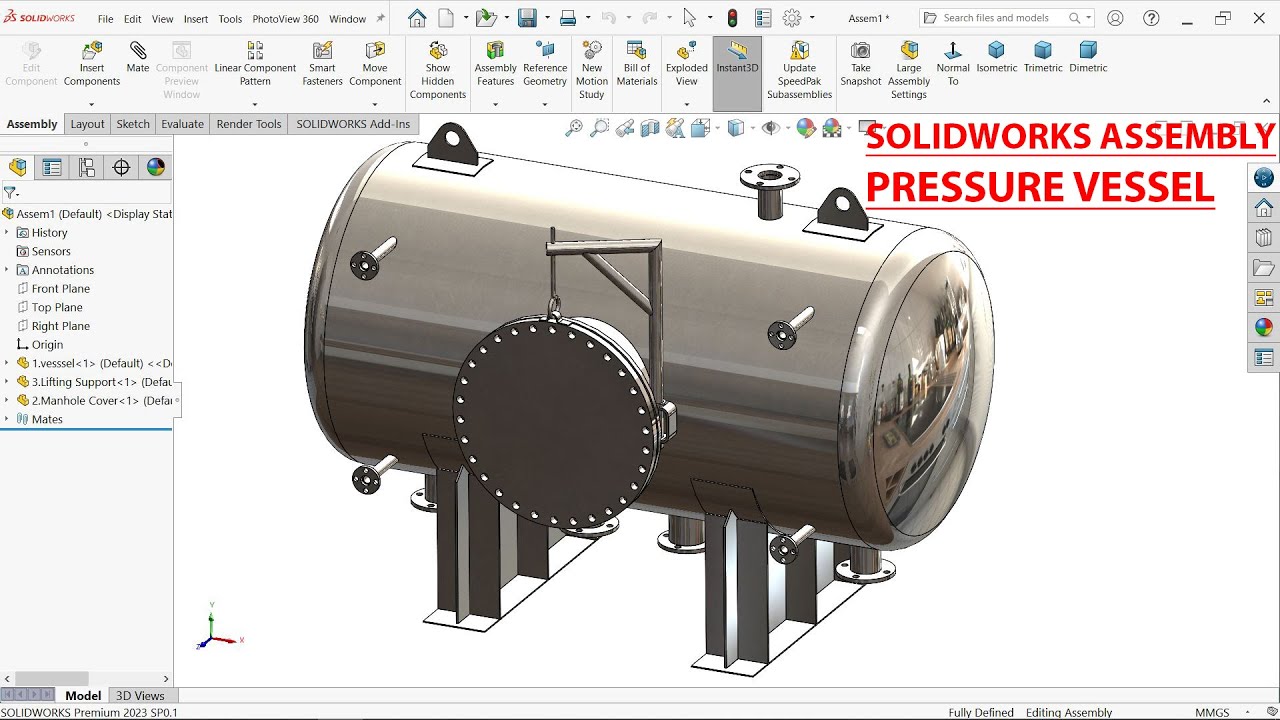This screenshot has height=720, width=1280.
Task: Click the MMGS unit system status
Action: tap(1213, 712)
